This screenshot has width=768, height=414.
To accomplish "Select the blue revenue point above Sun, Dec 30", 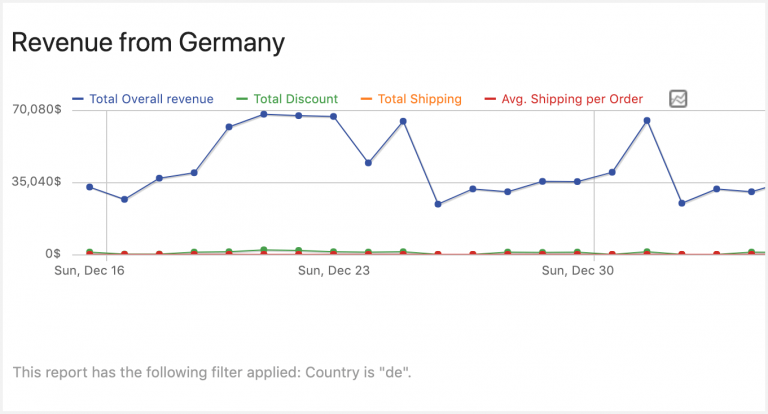I will click(x=577, y=182).
